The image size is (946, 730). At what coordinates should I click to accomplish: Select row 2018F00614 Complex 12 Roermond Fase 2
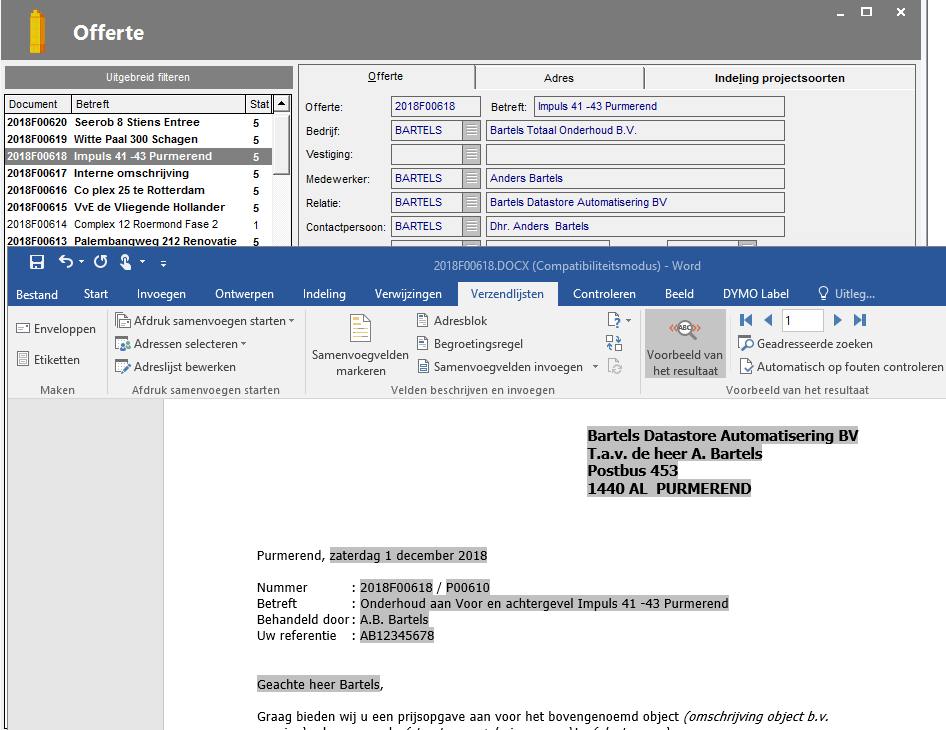pyautogui.click(x=139, y=224)
